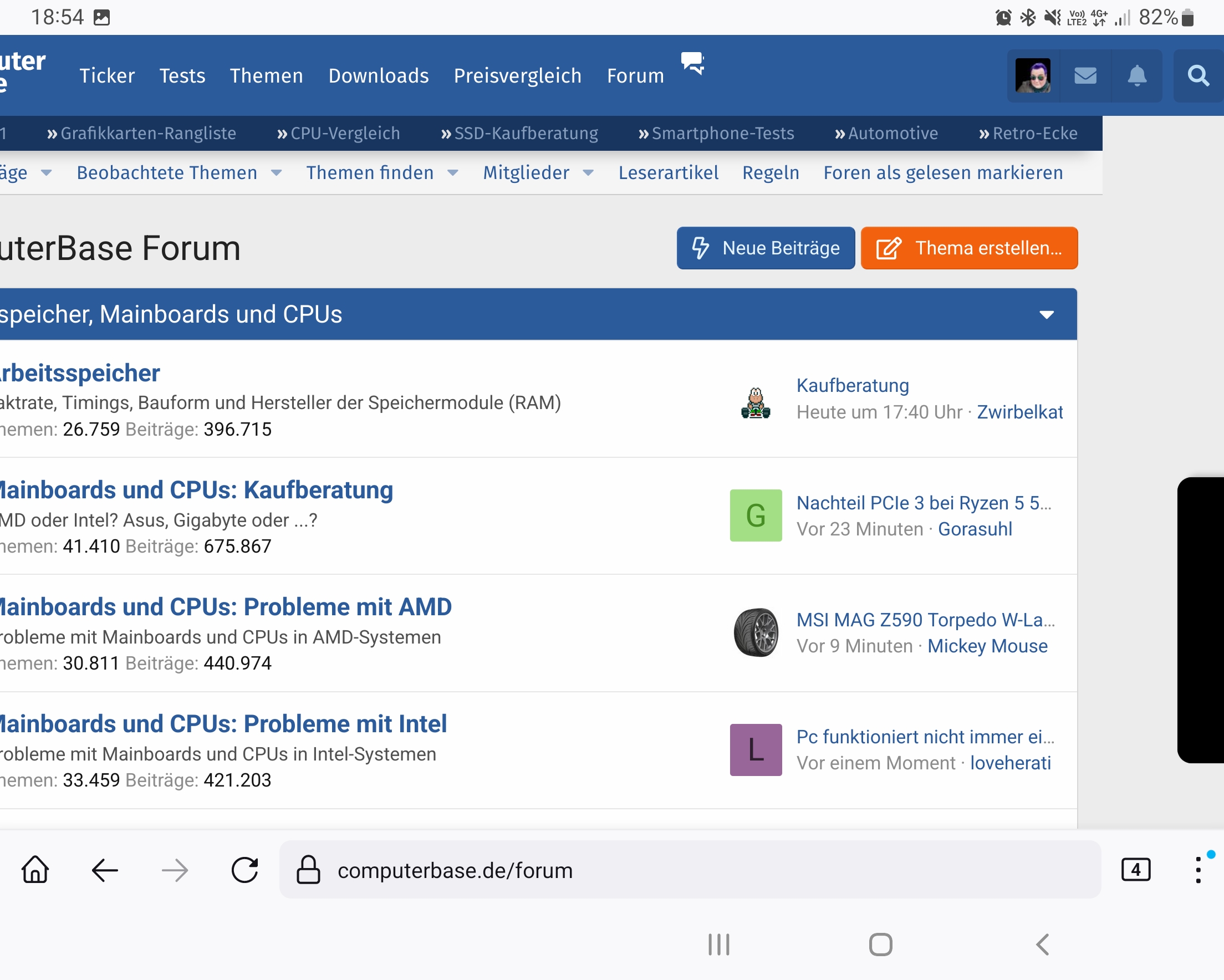This screenshot has width=1224, height=980.
Task: Switch to the Ticker menu item
Action: click(x=107, y=75)
